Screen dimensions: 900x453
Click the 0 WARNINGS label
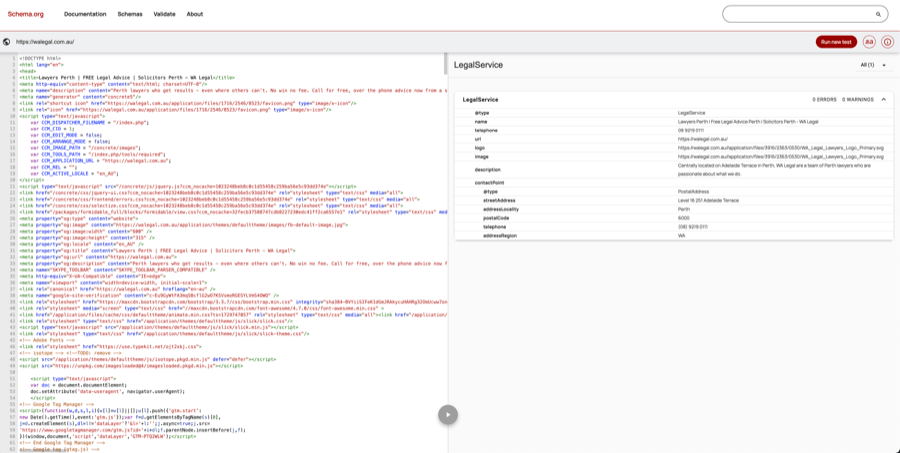(x=858, y=99)
